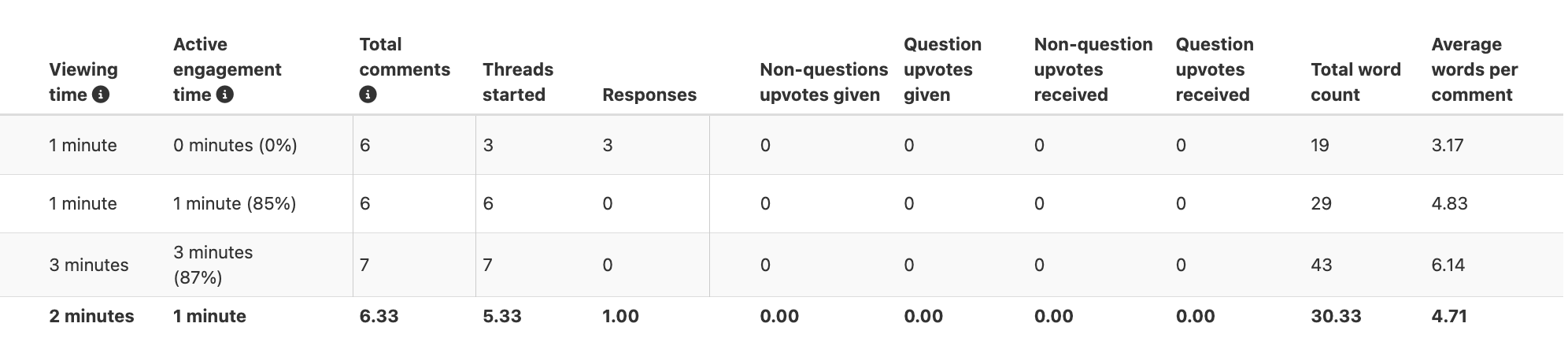Sort by Total word count
Screen dimensions: 1568x353
1355,82
